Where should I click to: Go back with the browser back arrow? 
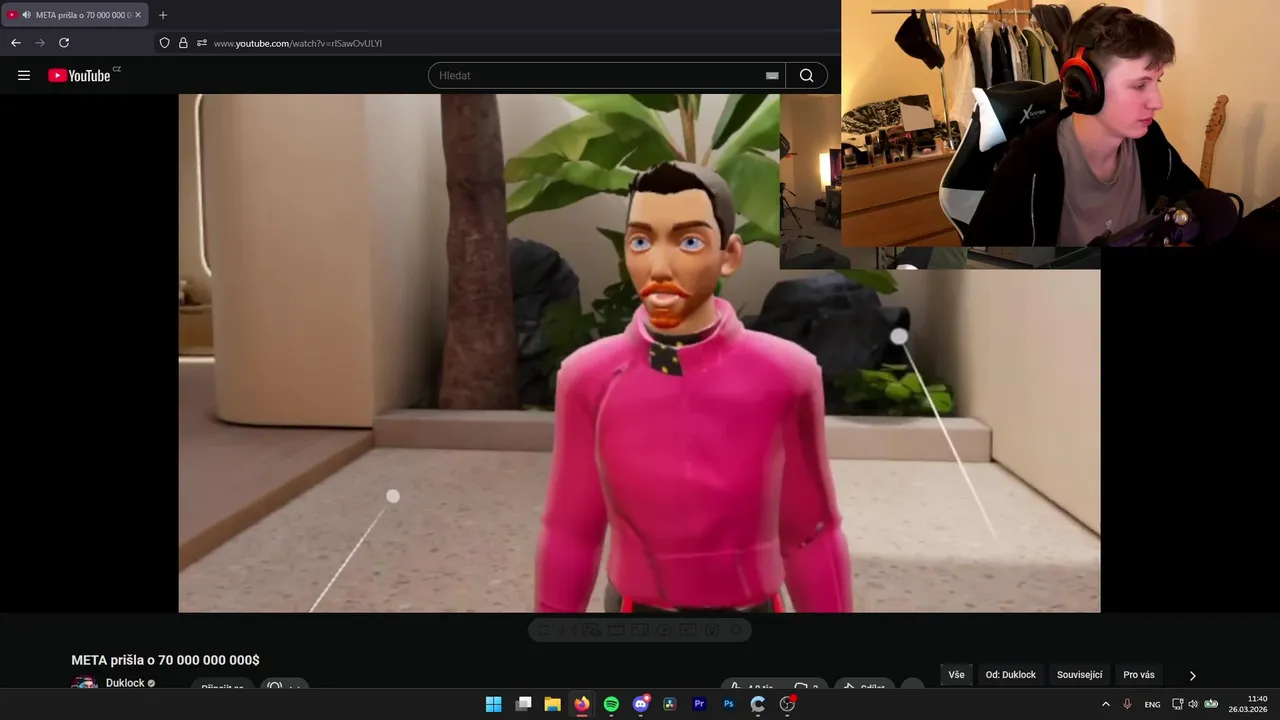16,43
